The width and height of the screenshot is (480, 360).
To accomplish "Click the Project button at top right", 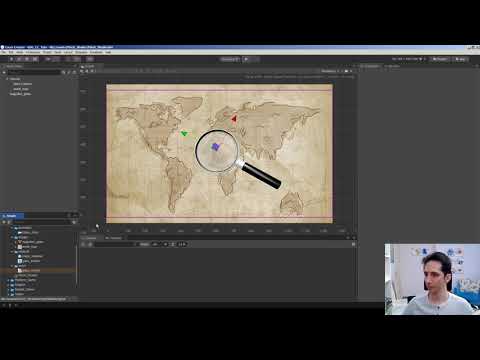I will (x=440, y=59).
